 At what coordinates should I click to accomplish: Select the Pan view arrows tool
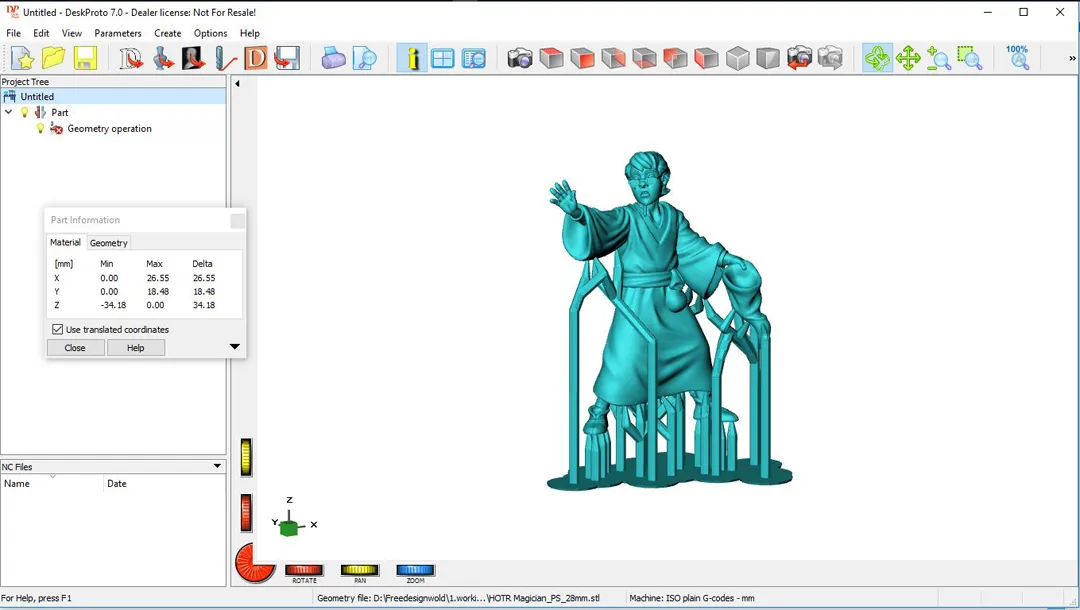pos(908,58)
